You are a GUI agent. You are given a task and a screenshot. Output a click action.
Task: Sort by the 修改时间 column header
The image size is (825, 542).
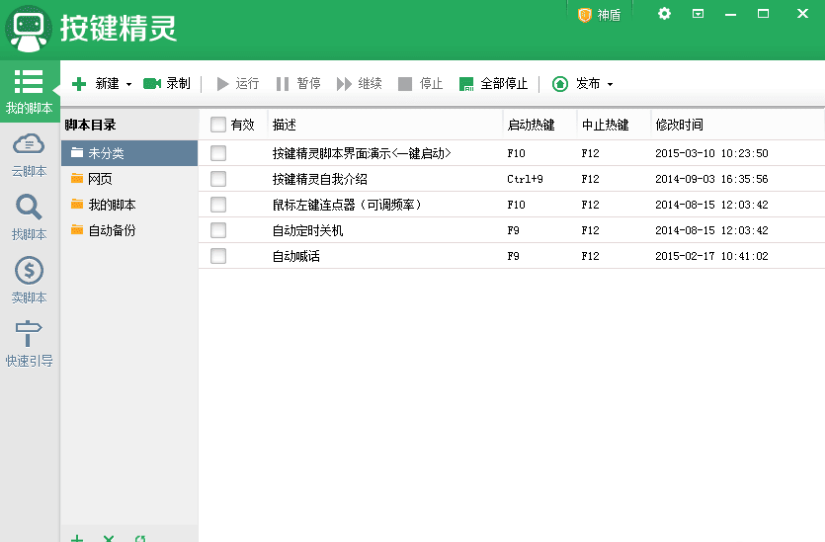(679, 125)
